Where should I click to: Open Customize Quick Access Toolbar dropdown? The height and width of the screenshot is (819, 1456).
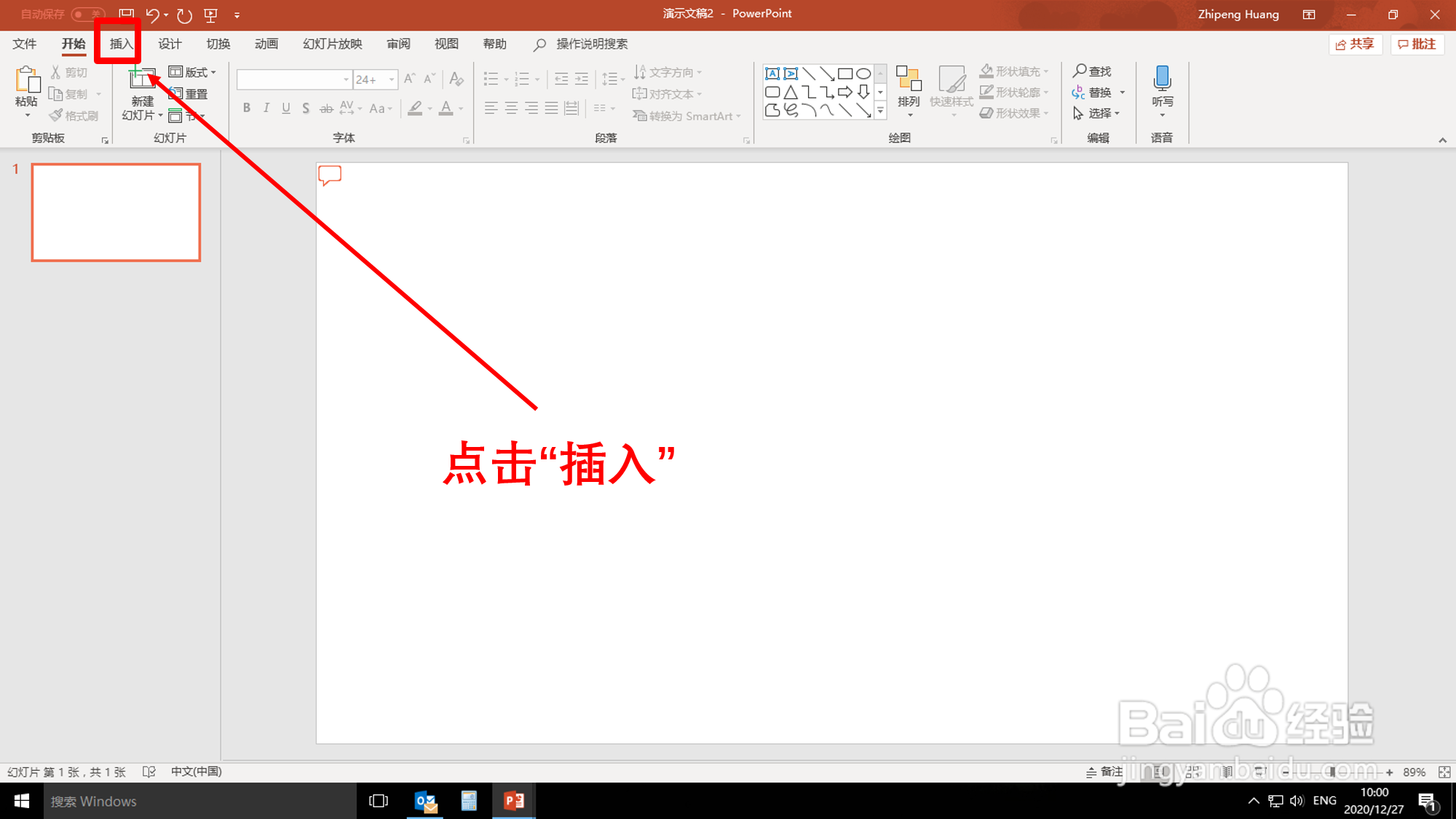(x=237, y=15)
